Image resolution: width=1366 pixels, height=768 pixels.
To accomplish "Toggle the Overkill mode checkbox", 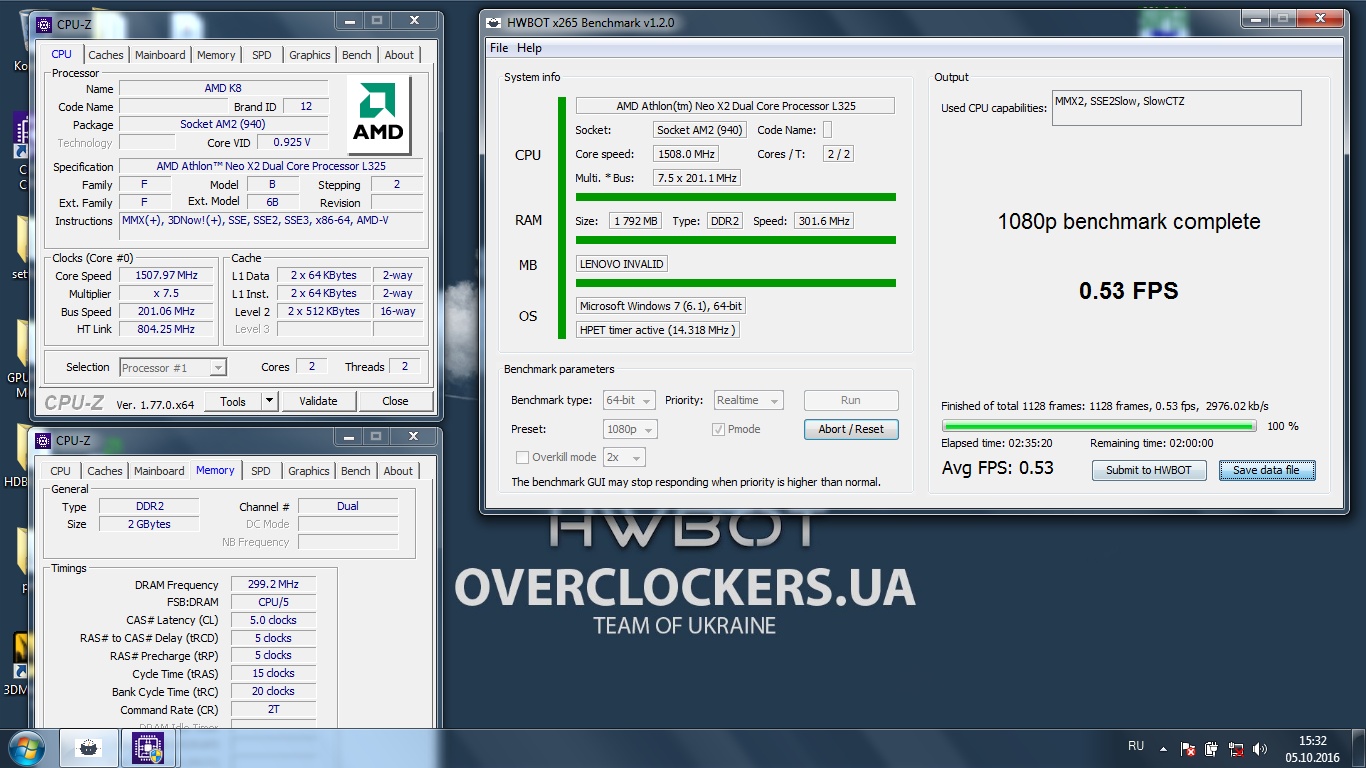I will pos(522,457).
